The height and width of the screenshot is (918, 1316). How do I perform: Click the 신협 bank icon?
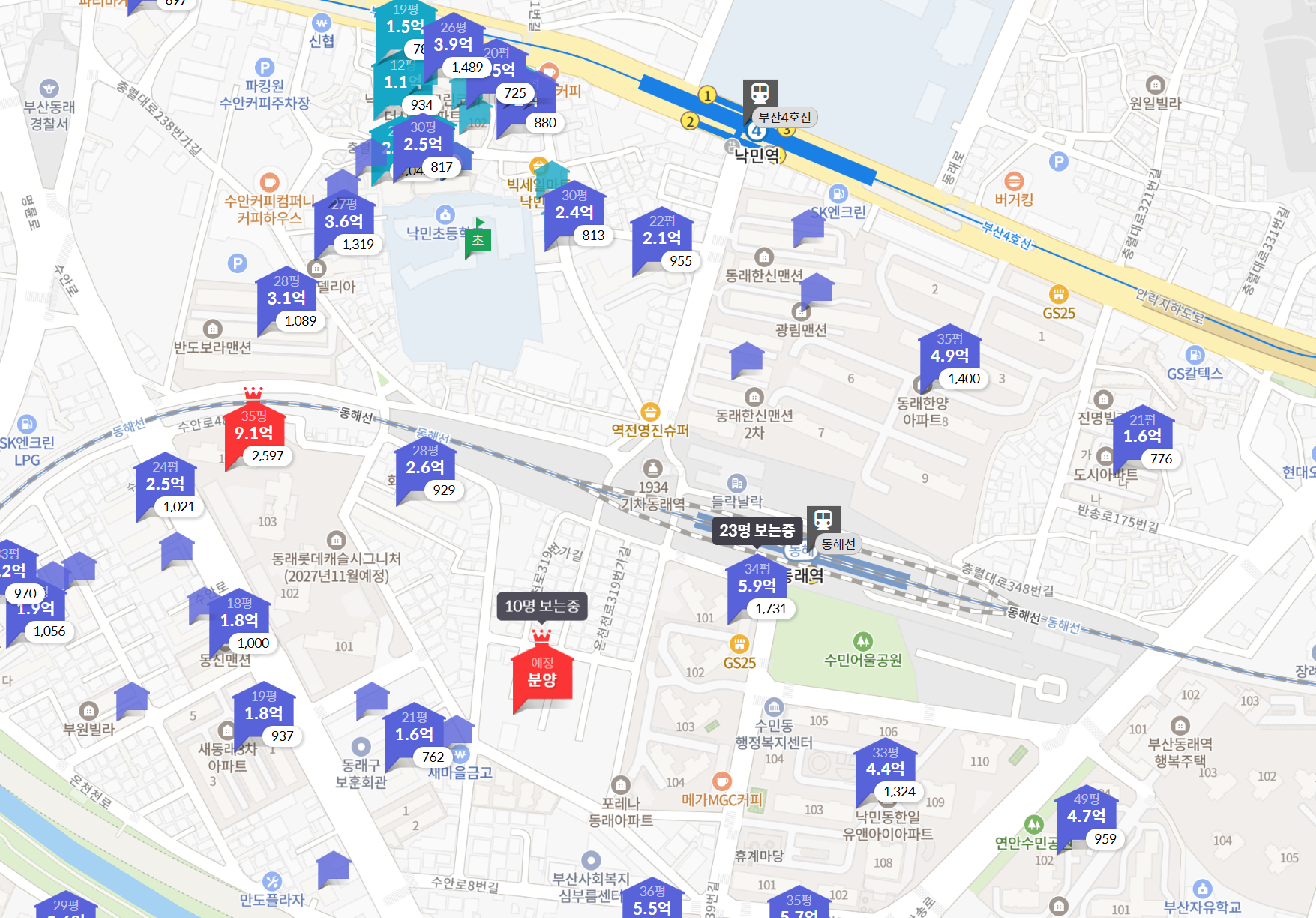pos(322,22)
